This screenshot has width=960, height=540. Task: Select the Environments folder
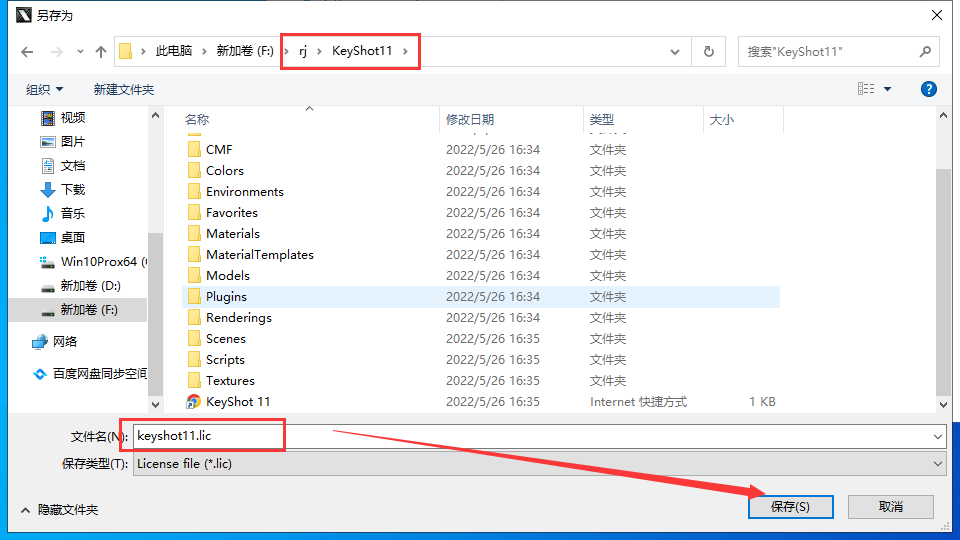pyautogui.click(x=245, y=192)
